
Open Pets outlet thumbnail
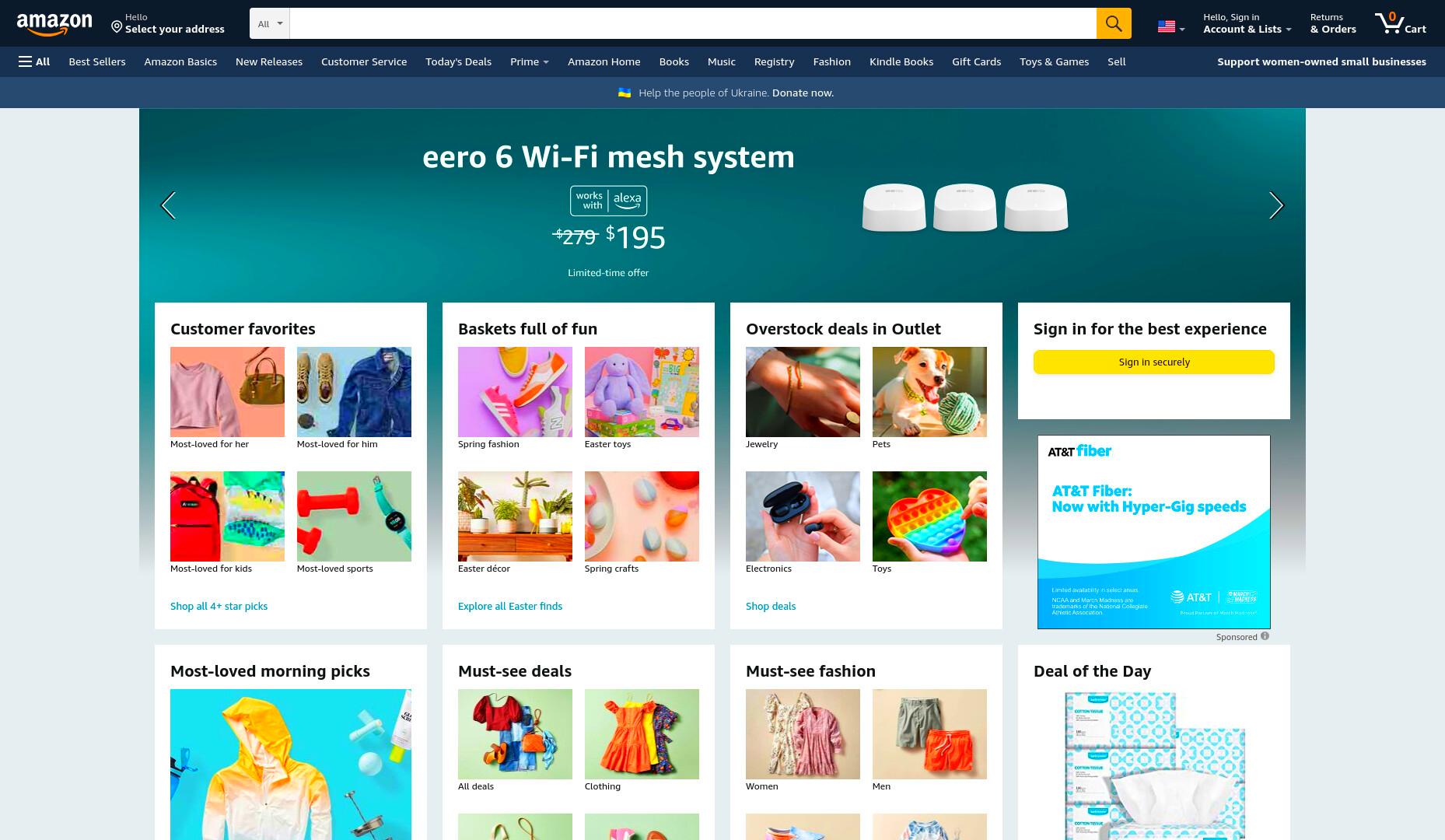(x=929, y=392)
